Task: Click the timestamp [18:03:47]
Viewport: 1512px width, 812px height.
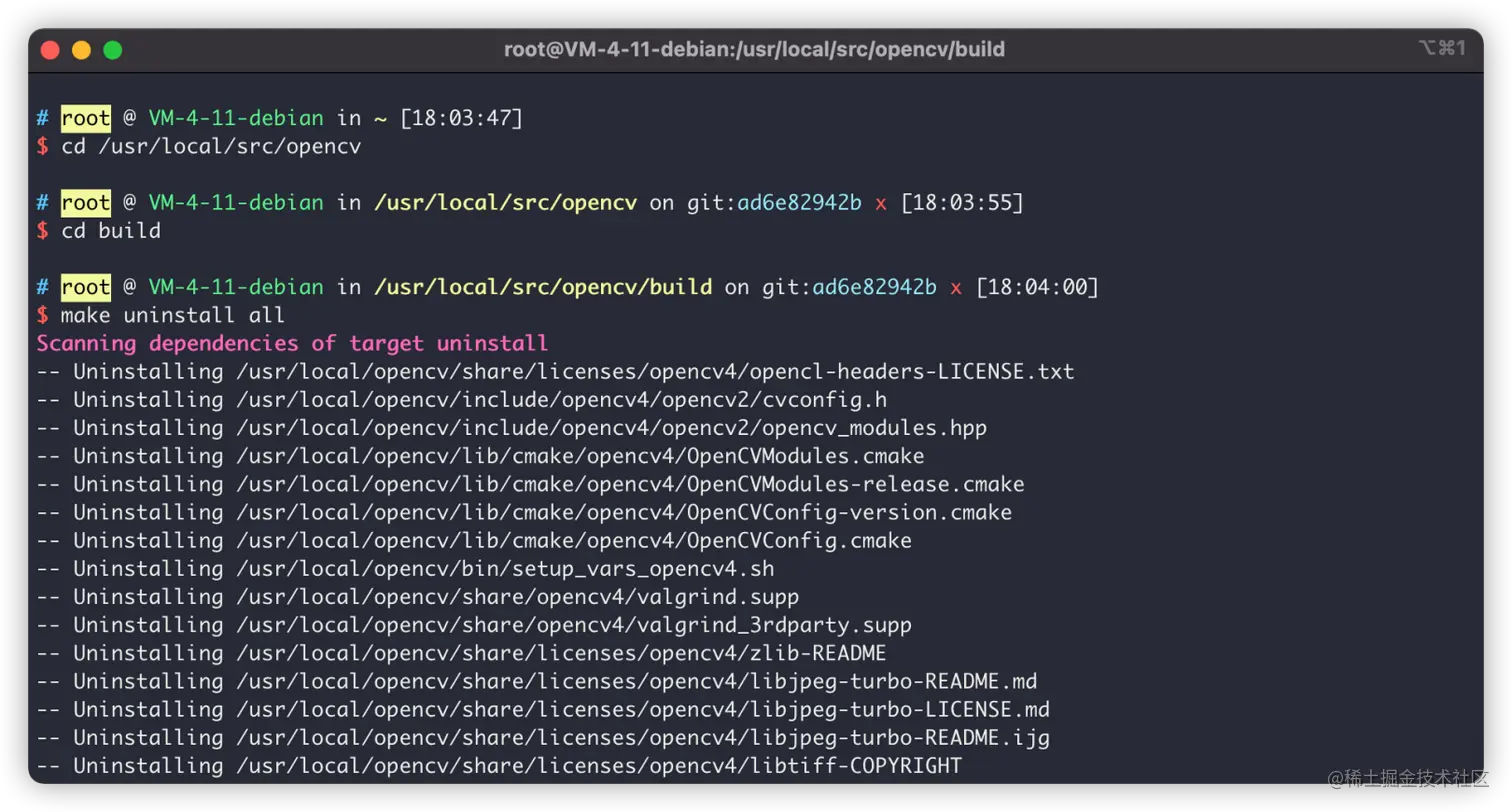Action: [x=461, y=118]
